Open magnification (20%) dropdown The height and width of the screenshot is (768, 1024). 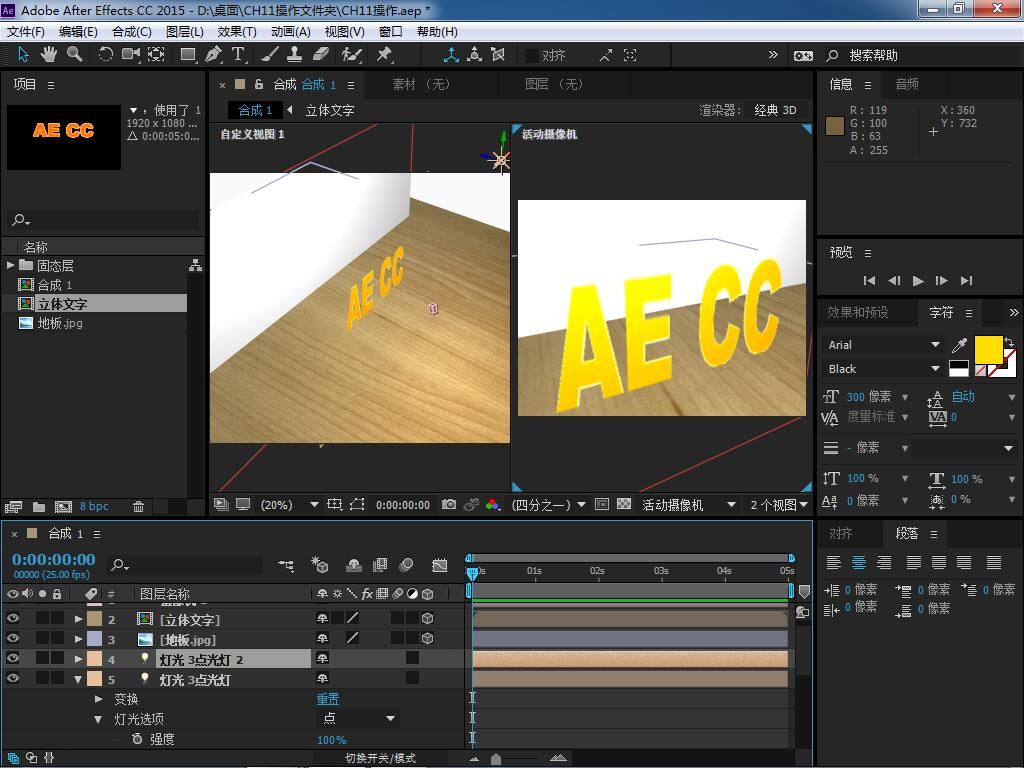[x=289, y=504]
